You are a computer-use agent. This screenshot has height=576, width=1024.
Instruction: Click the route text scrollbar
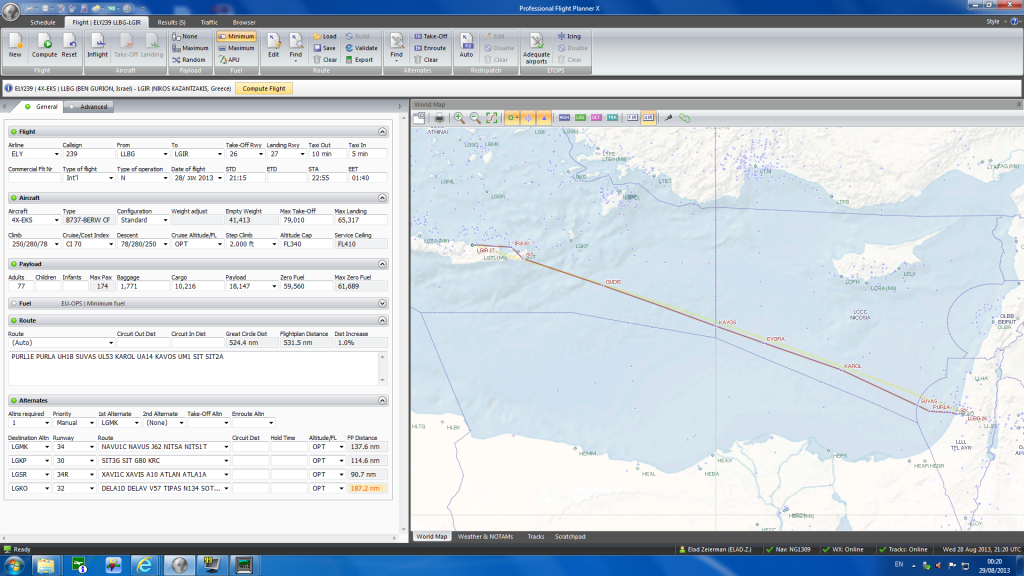click(x=385, y=367)
